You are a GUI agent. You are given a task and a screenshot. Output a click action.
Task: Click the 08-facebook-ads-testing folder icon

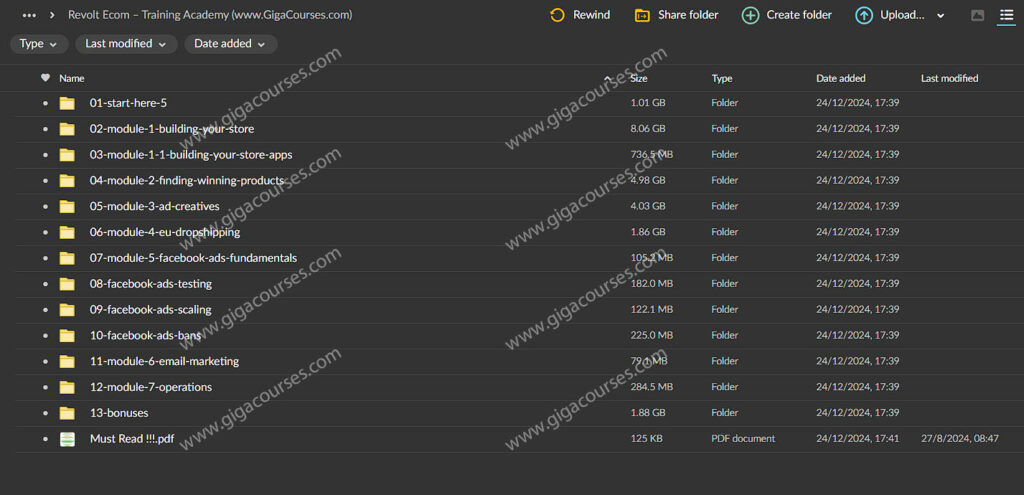[x=67, y=284]
